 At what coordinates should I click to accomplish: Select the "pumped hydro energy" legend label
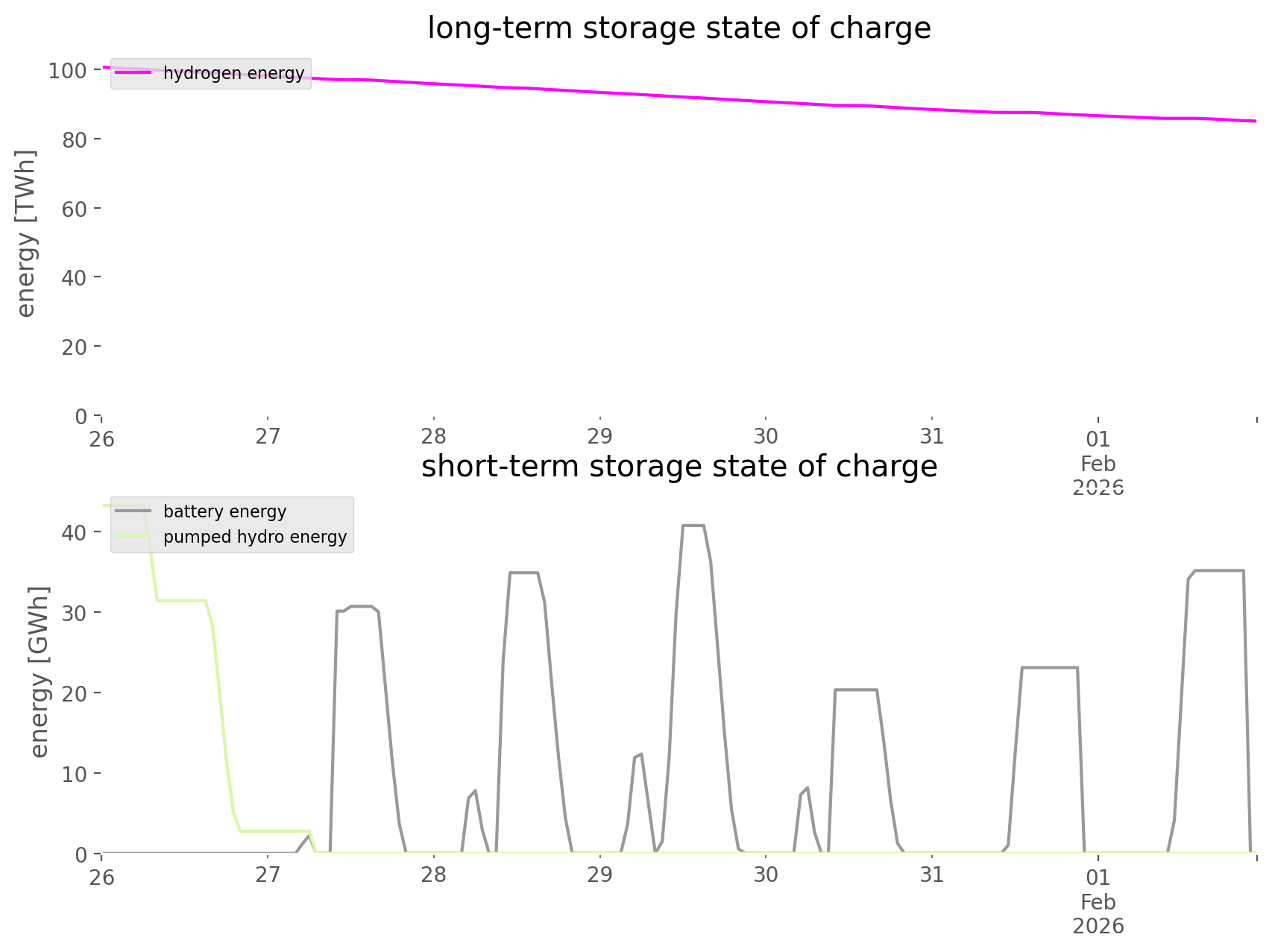pyautogui.click(x=255, y=537)
